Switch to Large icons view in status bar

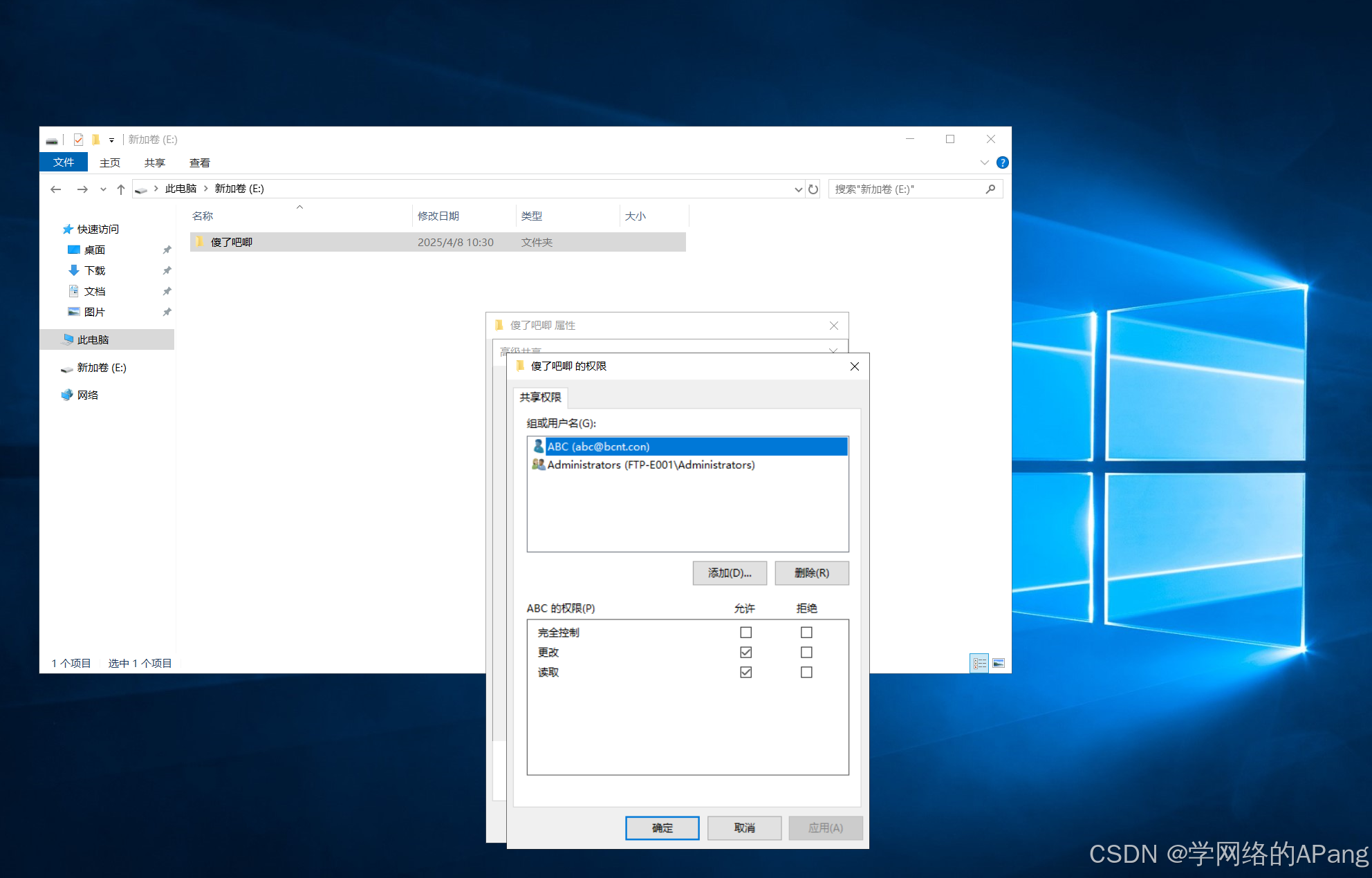(999, 663)
